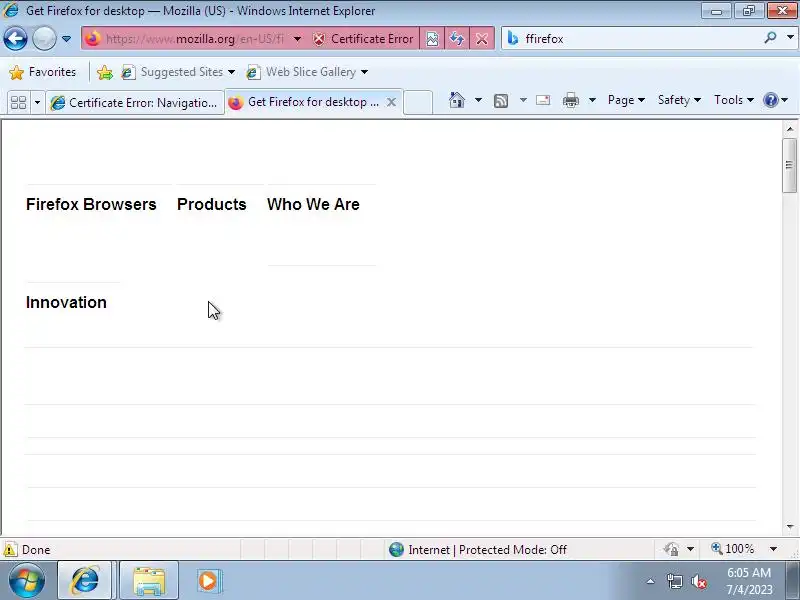Open the recent pages dropdown arrow

66,39
